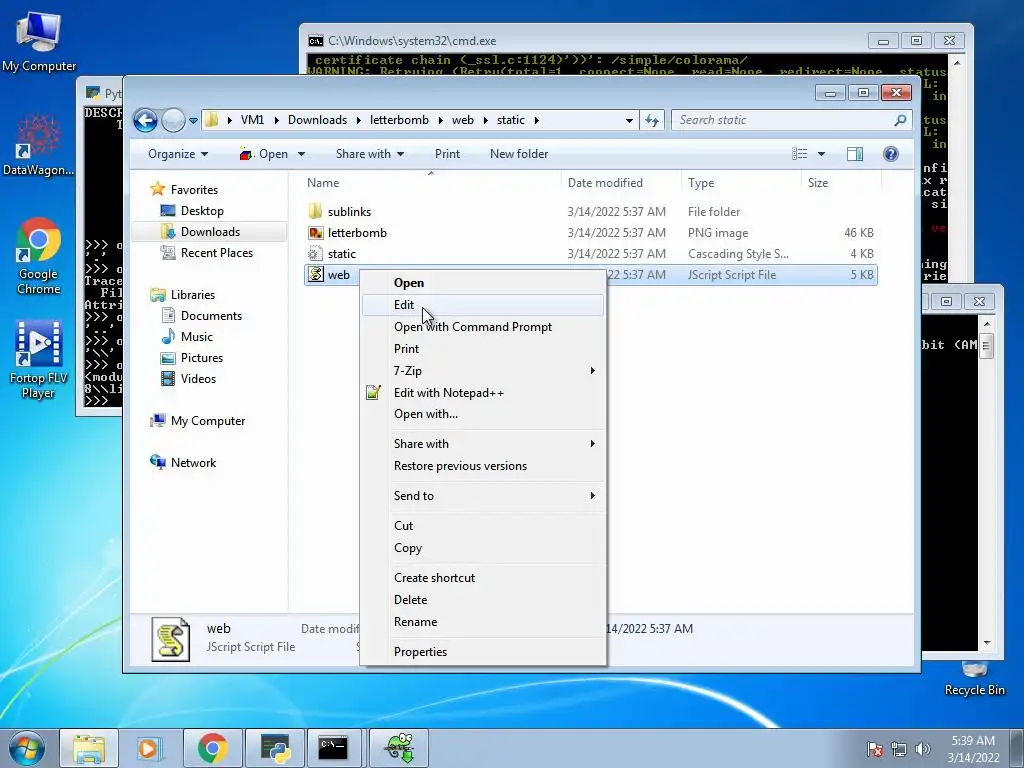Open Fortop FLV Player desktop icon
The height and width of the screenshot is (768, 1024).
click(39, 360)
